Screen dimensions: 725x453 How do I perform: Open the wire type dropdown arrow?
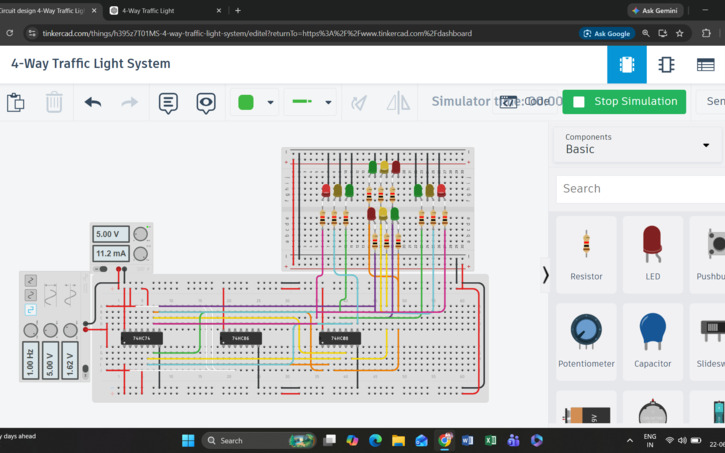[328, 102]
